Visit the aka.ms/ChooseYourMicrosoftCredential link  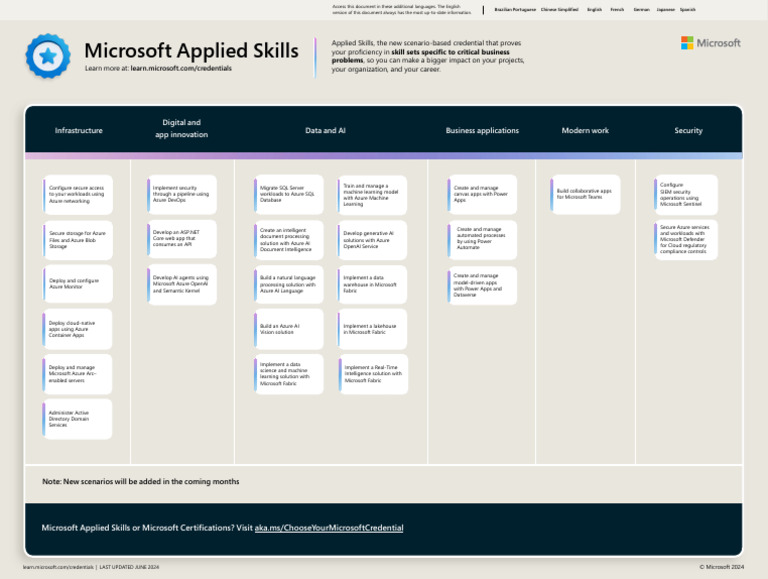[329, 528]
